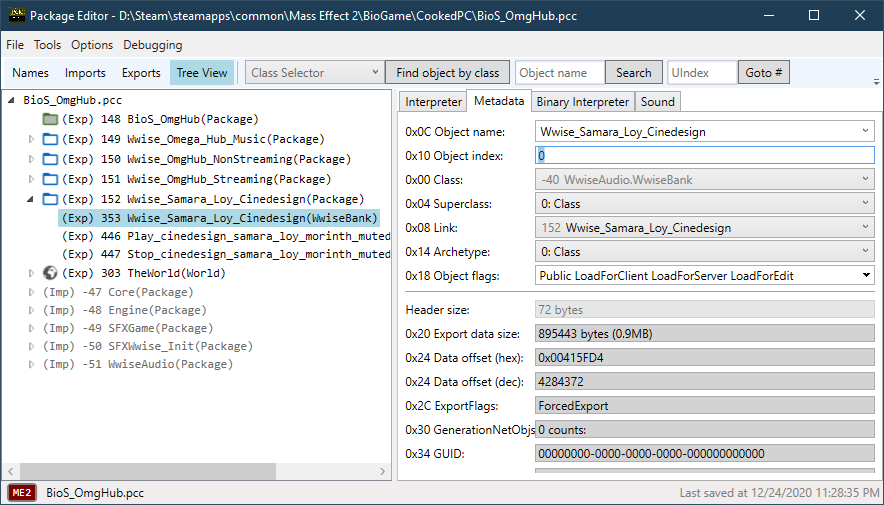Click the Data offset (dec) value 4284372
This screenshot has height=505, width=884.
(705, 382)
